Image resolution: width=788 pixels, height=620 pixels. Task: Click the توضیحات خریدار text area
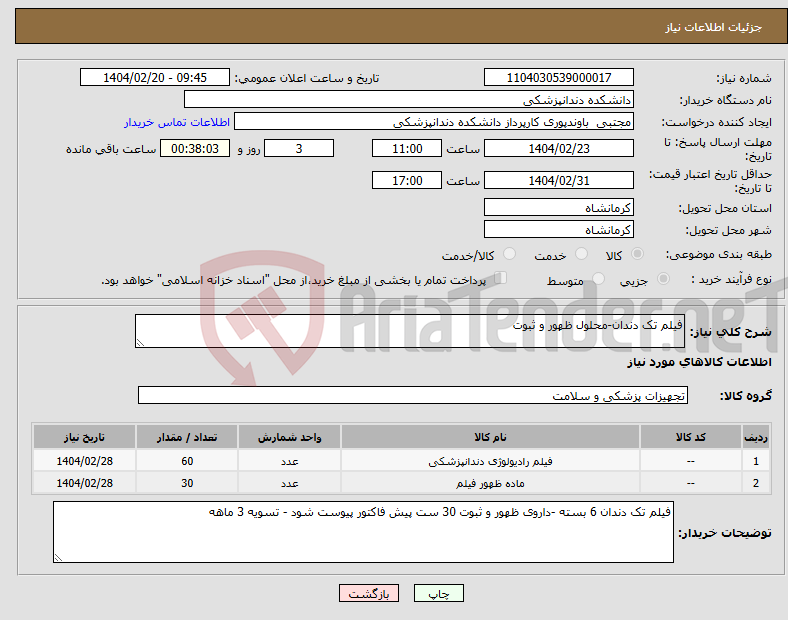coord(363,532)
